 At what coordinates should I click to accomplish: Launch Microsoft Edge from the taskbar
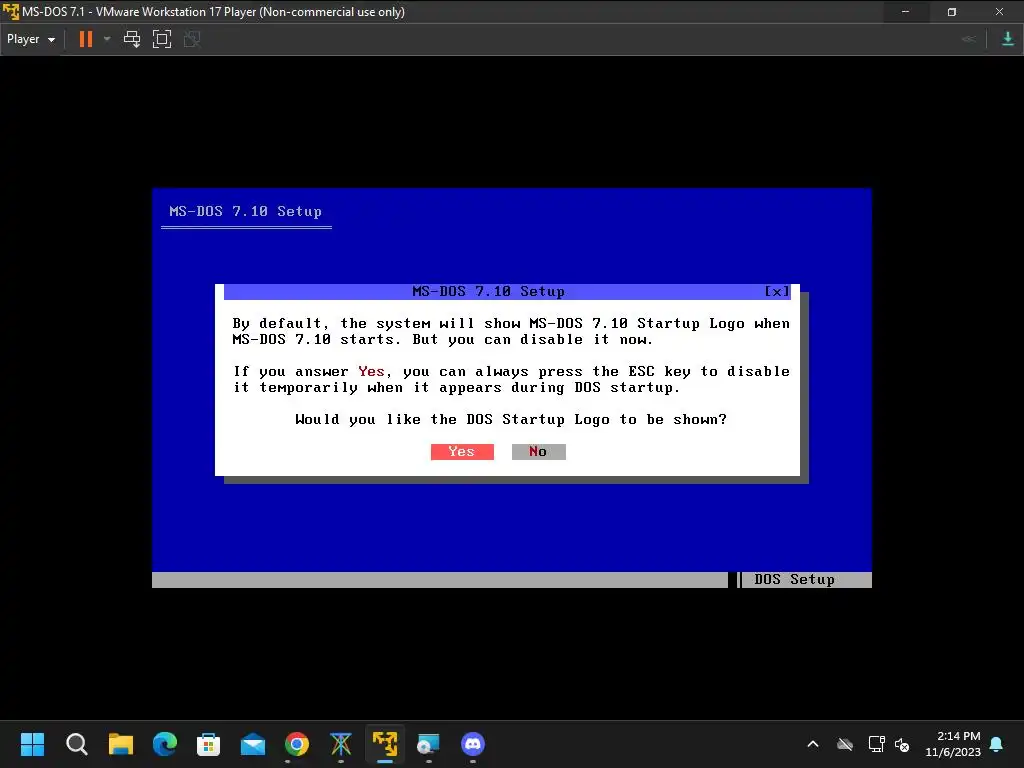pyautogui.click(x=165, y=744)
